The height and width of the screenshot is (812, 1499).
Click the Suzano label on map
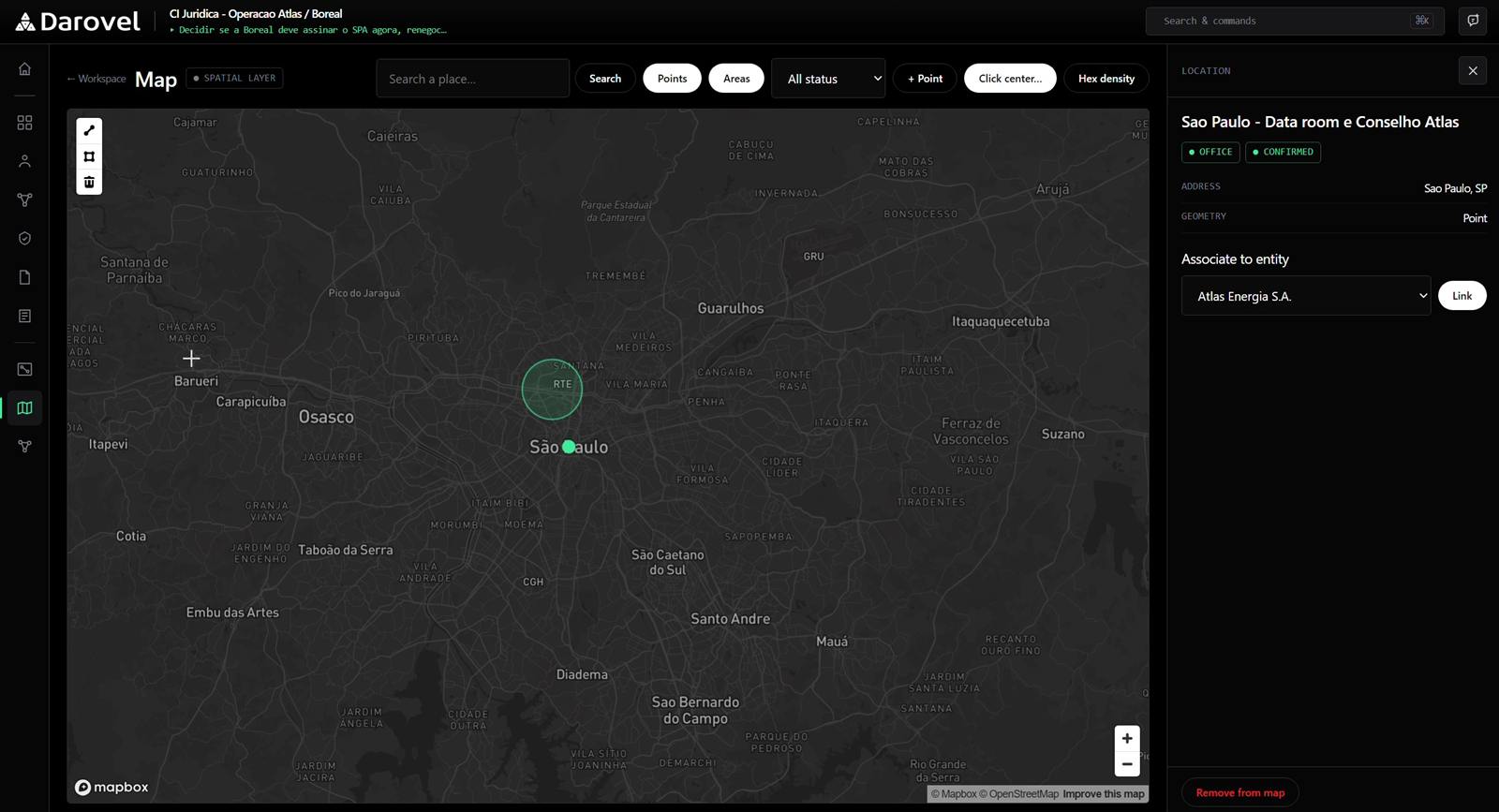1063,434
